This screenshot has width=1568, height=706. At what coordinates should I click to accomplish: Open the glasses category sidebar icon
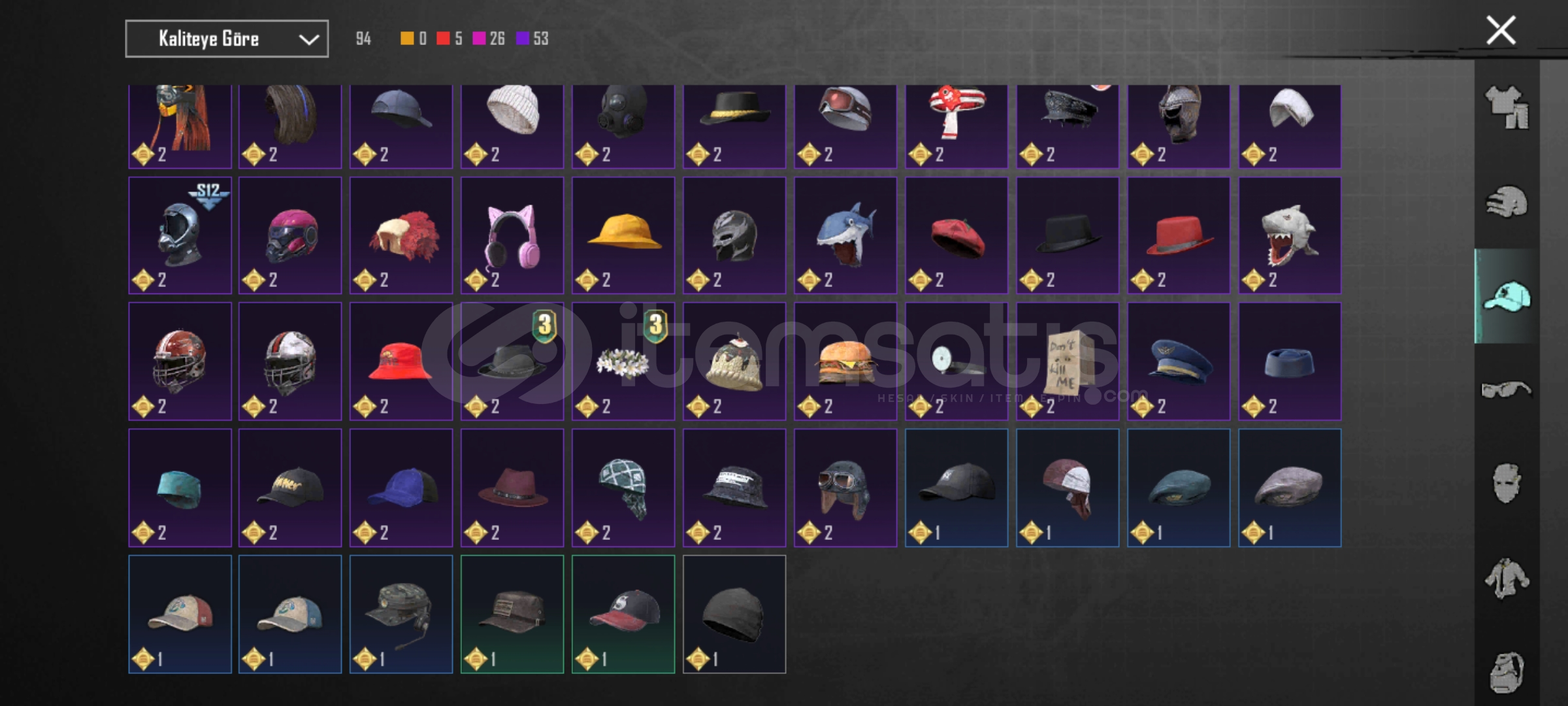click(x=1507, y=390)
